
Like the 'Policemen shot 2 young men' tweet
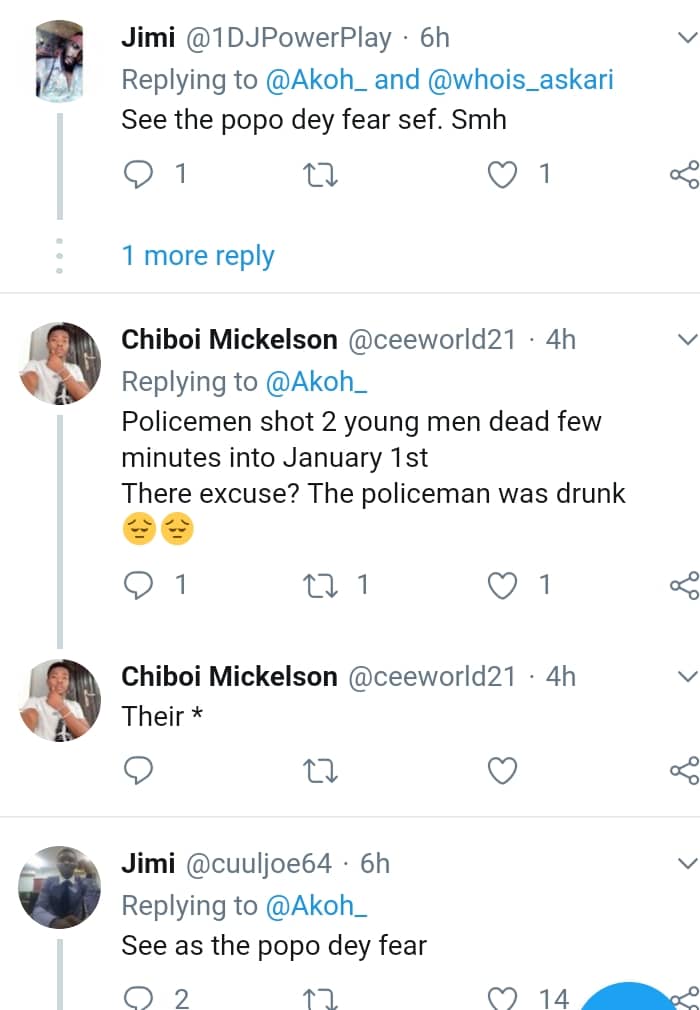tap(503, 585)
